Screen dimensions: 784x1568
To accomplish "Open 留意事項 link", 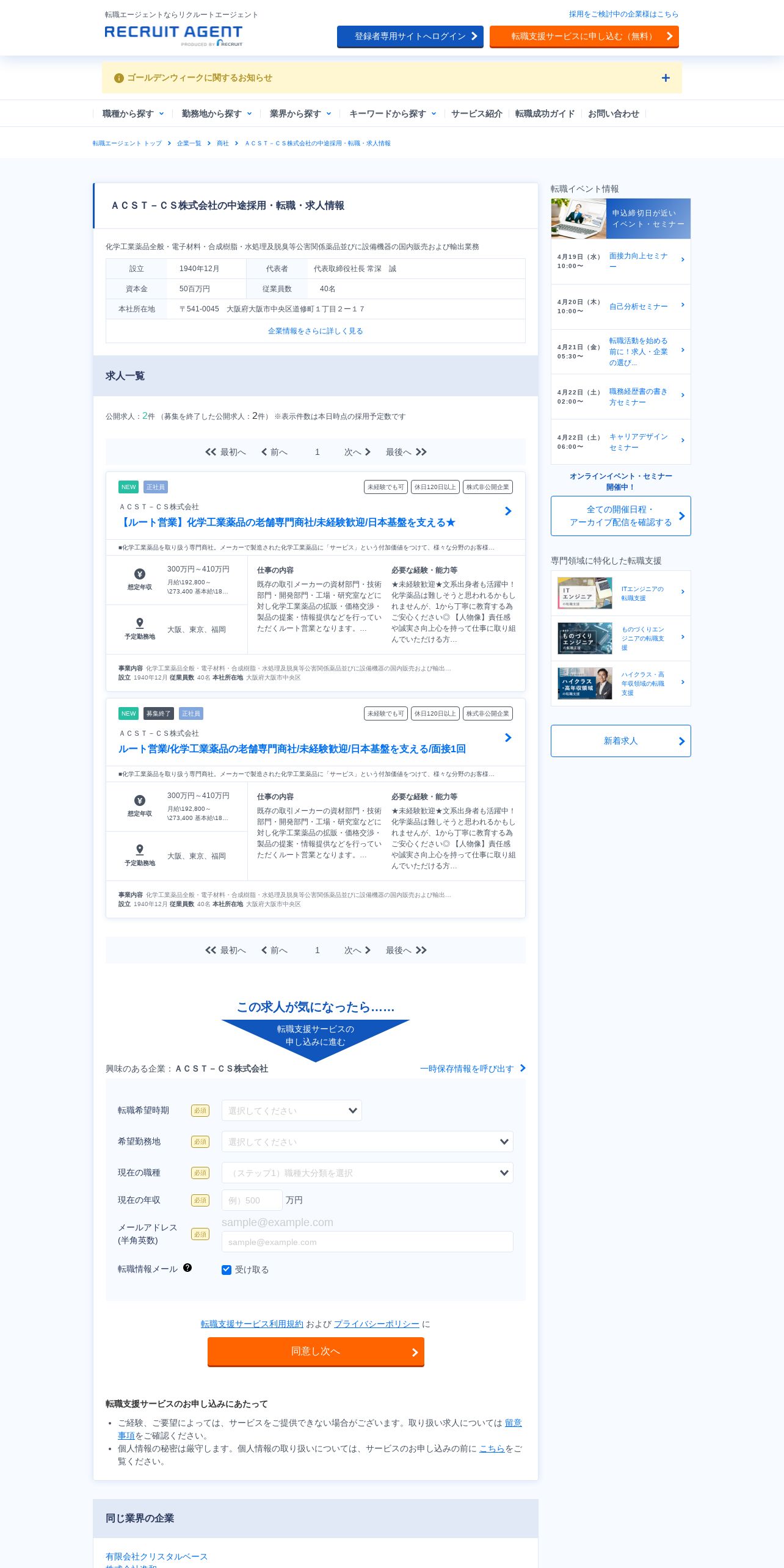I will [x=514, y=1423].
